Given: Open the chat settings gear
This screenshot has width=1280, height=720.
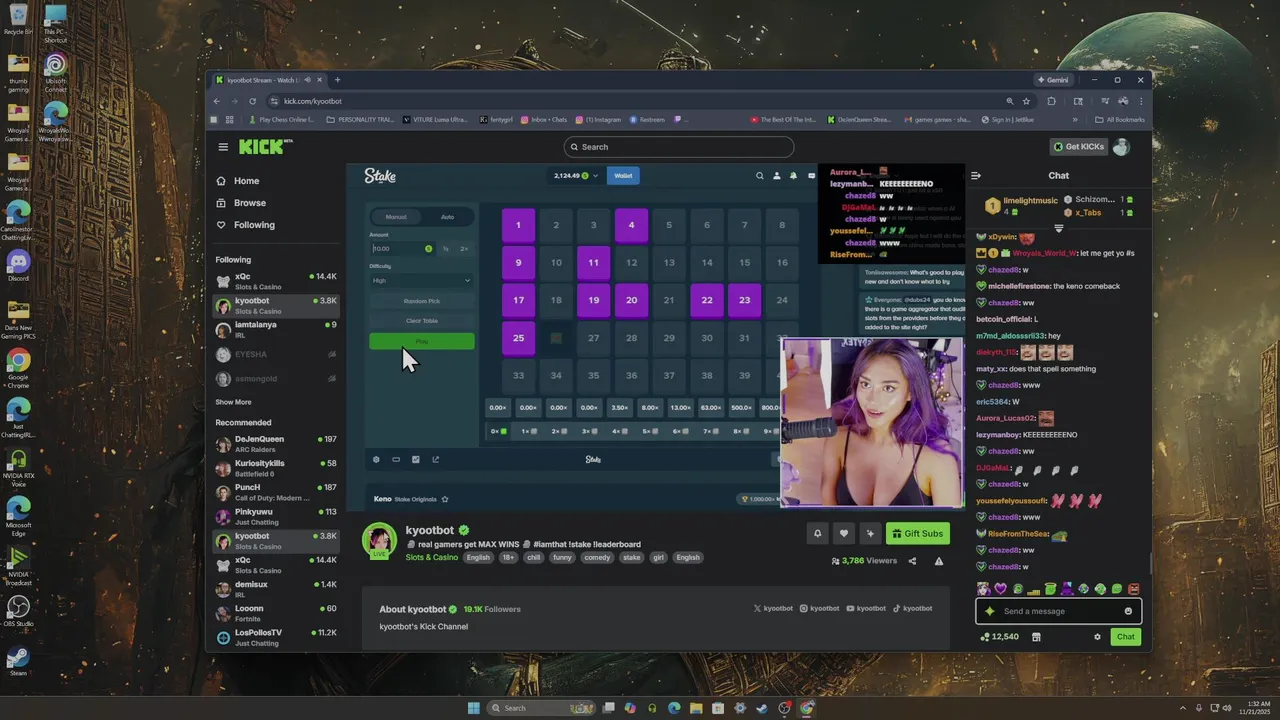Looking at the screenshot, I should [x=1097, y=637].
